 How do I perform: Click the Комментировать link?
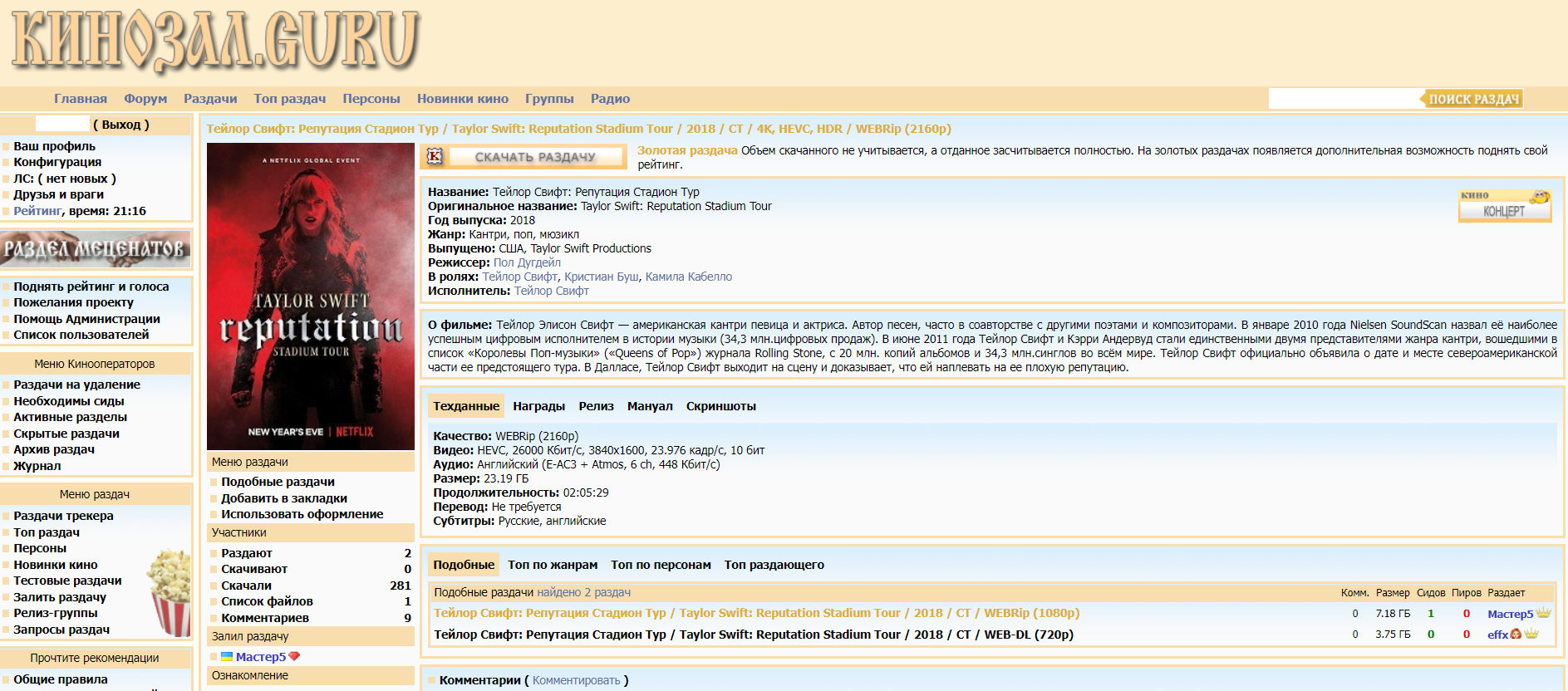[x=576, y=680]
